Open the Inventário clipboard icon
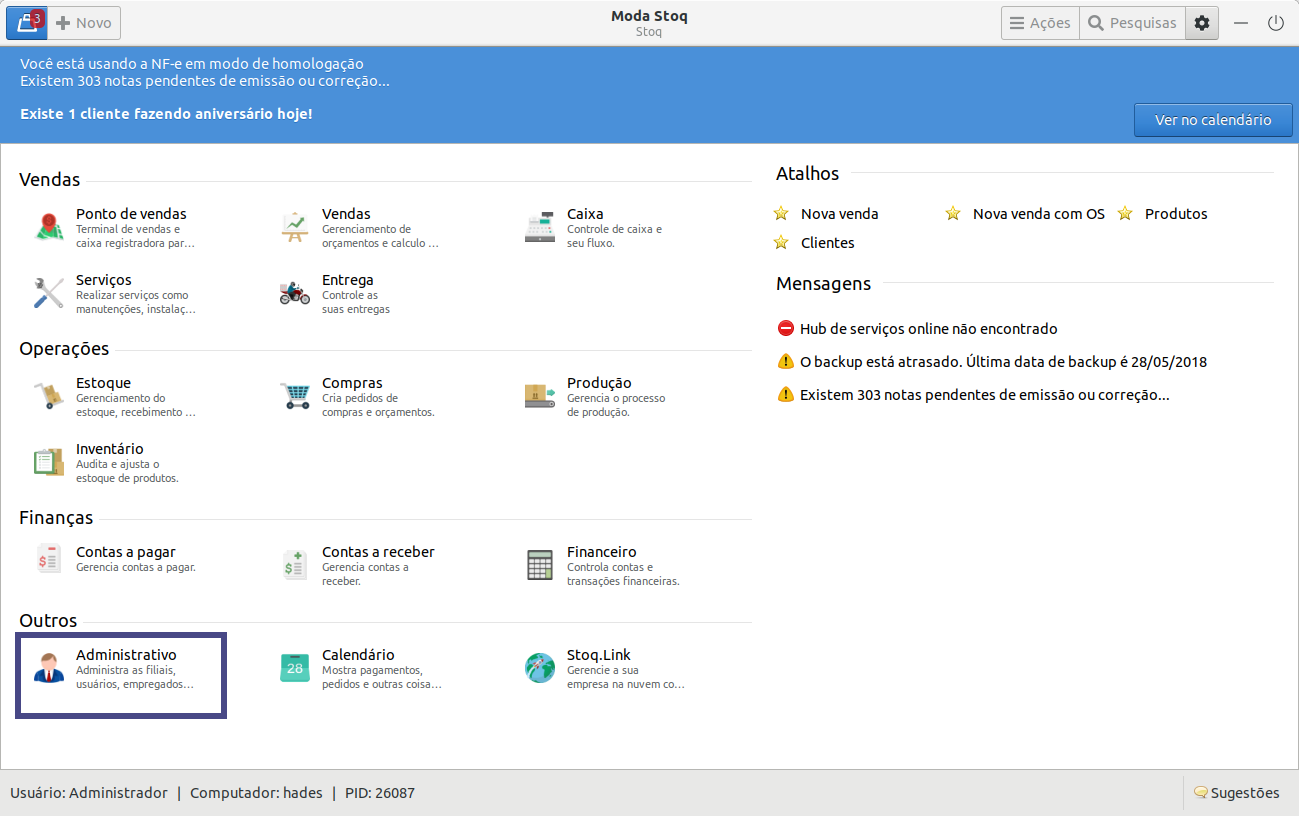Viewport: 1299px width, 816px height. click(49, 463)
